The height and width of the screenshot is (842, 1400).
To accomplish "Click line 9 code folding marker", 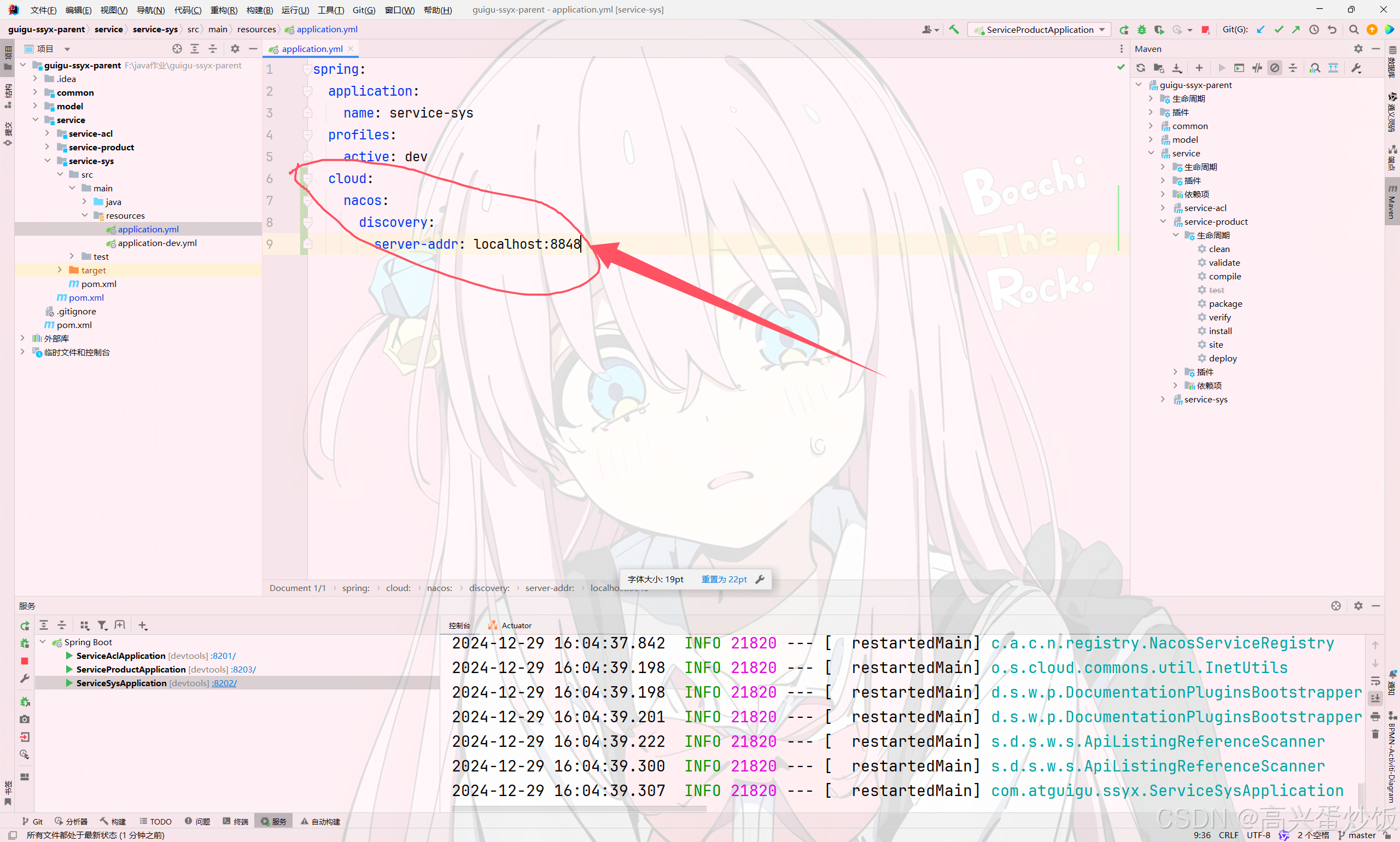I will 307,243.
